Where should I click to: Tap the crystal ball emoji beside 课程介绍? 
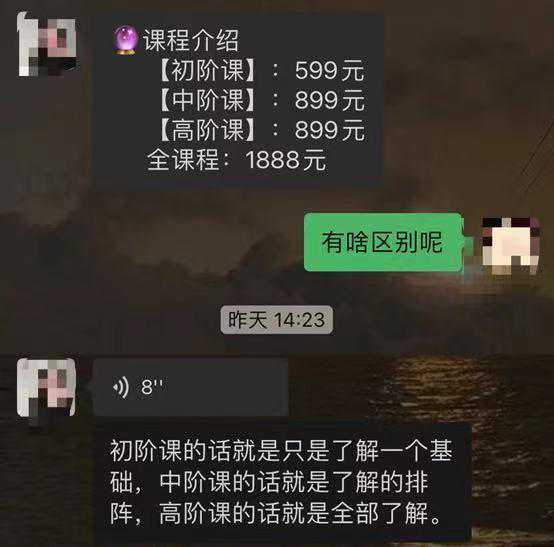125,40
